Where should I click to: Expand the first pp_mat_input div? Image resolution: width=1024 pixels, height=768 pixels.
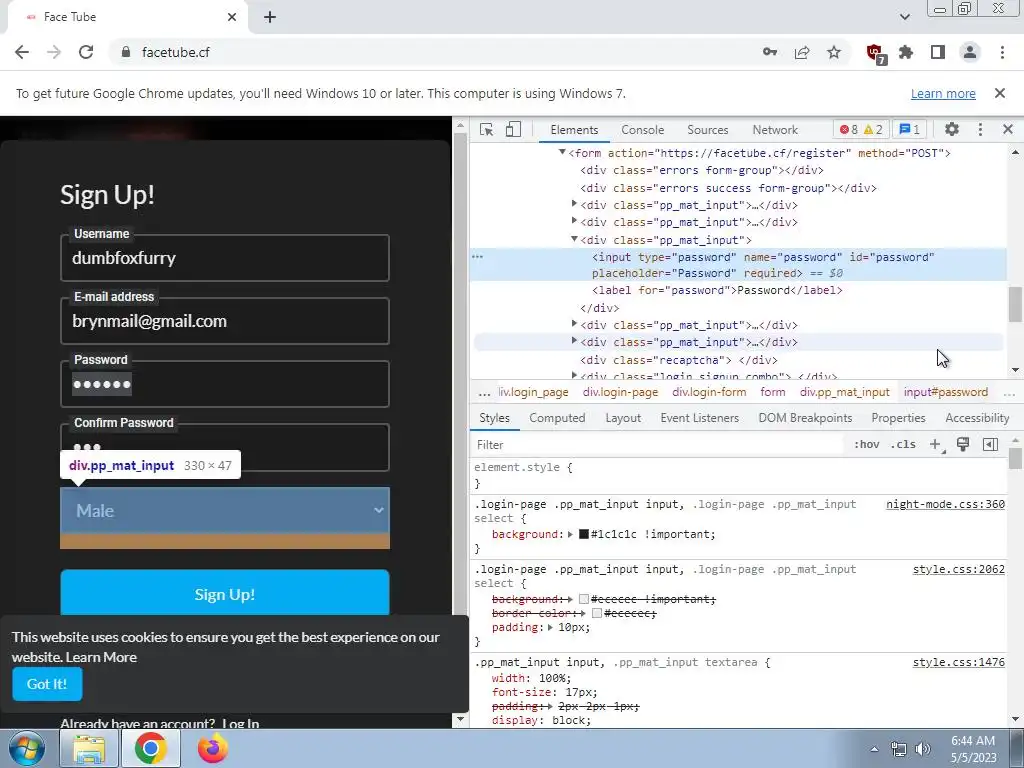coord(574,204)
